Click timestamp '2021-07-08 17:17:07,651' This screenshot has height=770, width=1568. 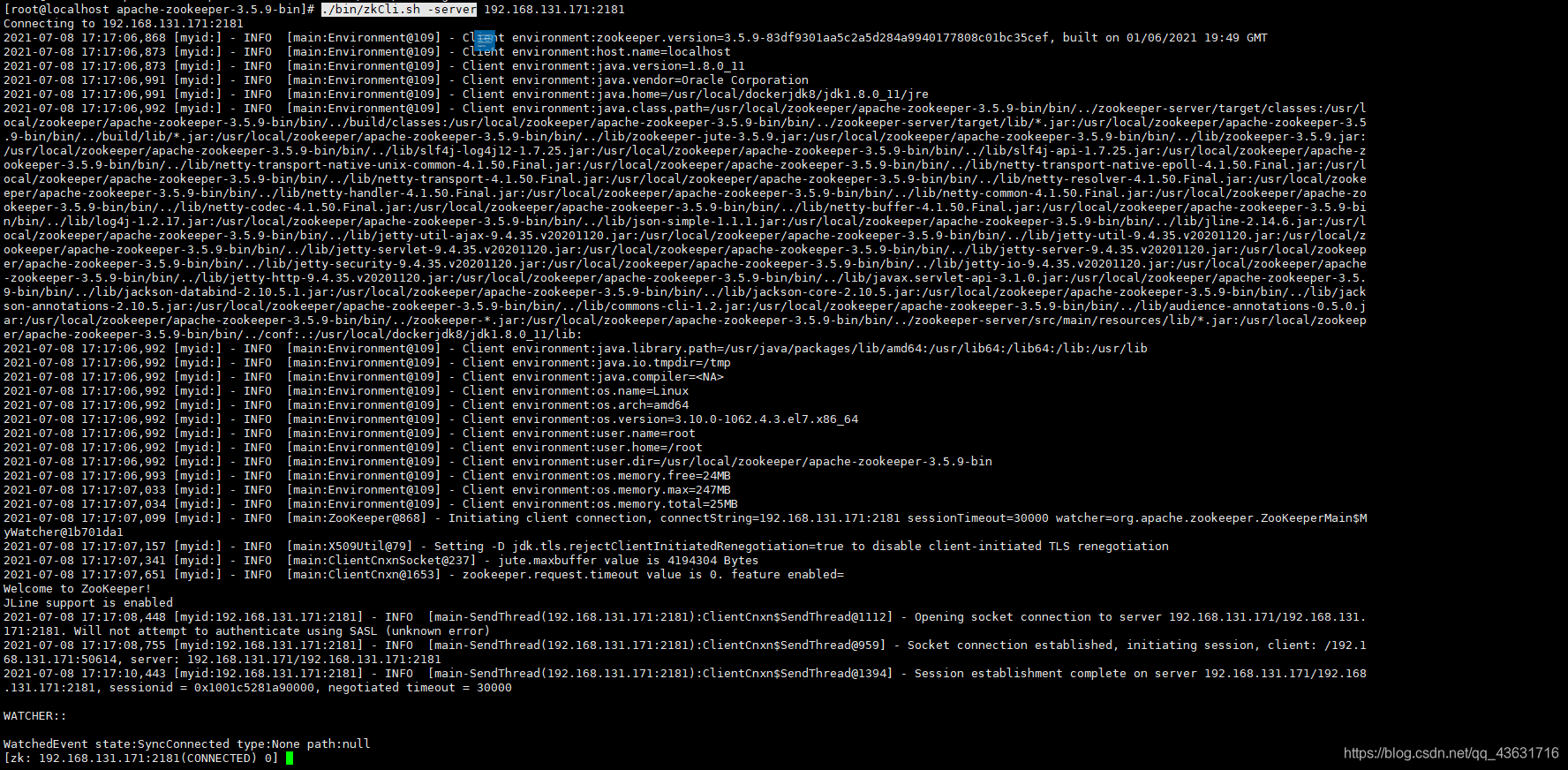(85, 575)
